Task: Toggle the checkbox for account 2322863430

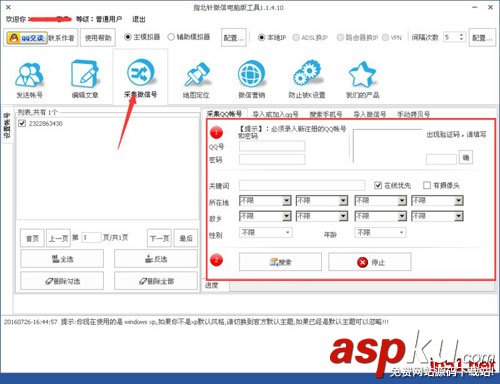Action: (x=22, y=123)
